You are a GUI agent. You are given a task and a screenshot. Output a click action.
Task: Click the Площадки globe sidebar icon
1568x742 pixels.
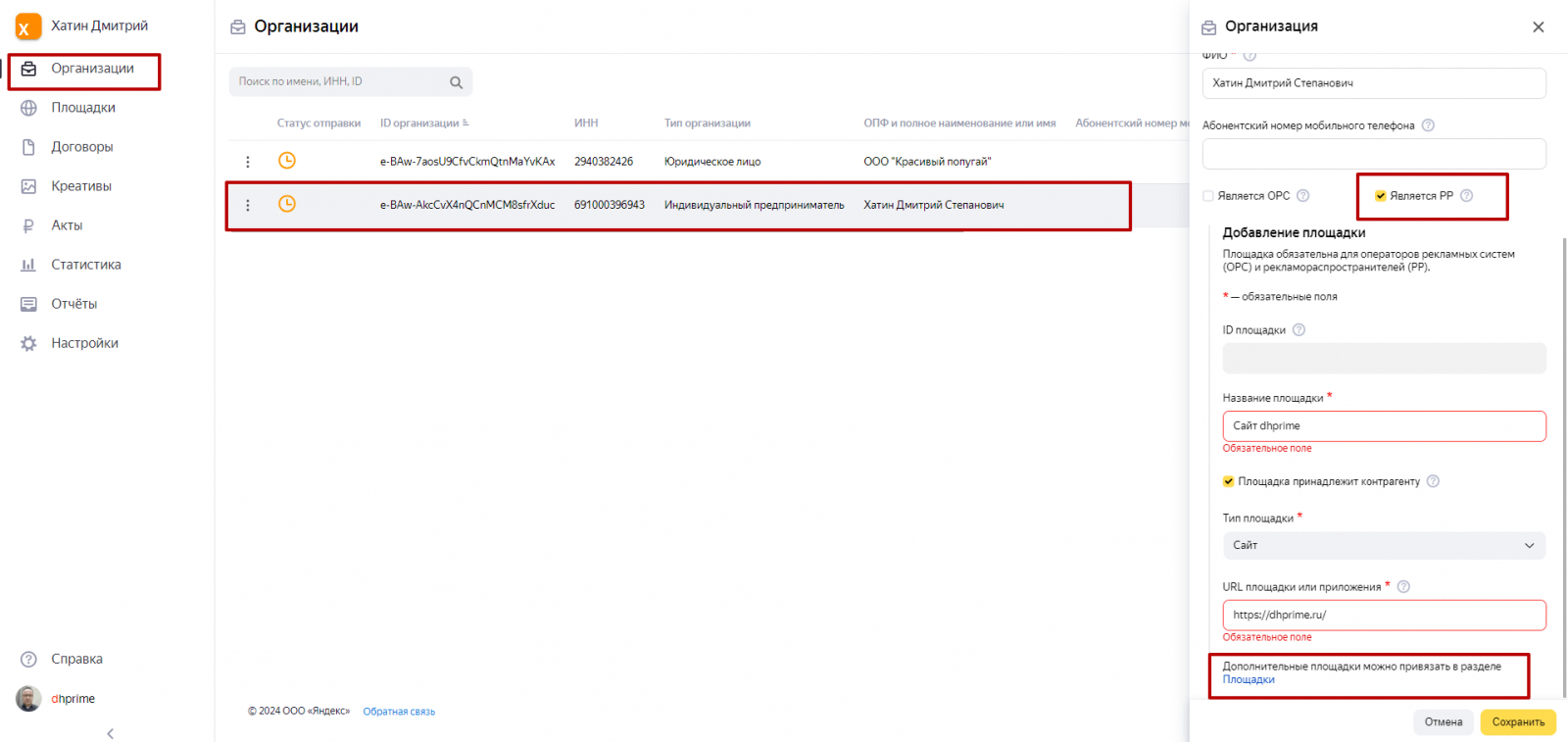tap(28, 108)
